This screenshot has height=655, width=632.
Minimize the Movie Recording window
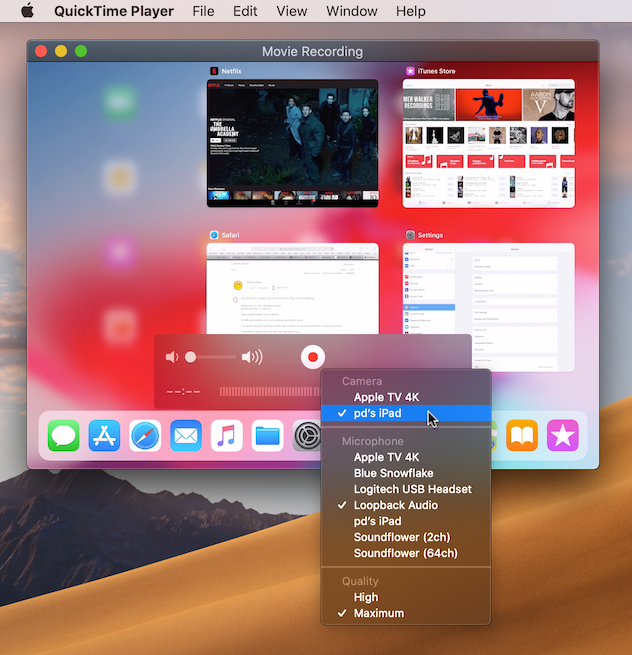61,51
